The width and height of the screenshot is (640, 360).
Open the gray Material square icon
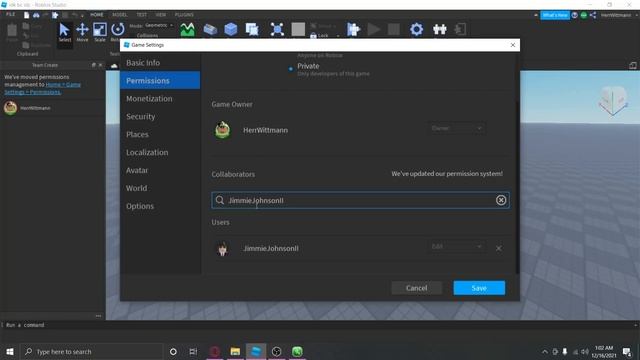click(298, 29)
